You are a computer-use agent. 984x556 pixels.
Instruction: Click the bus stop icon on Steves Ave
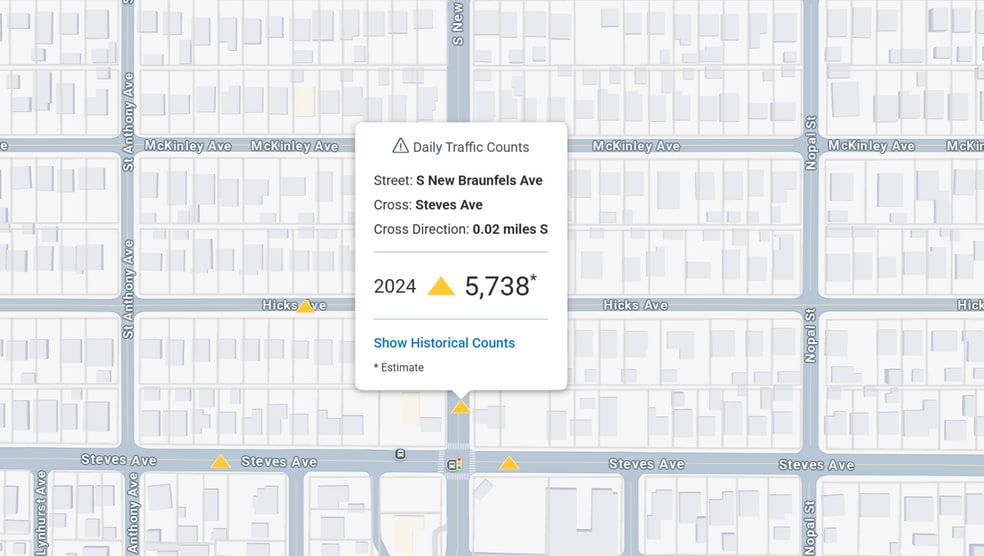pos(400,454)
